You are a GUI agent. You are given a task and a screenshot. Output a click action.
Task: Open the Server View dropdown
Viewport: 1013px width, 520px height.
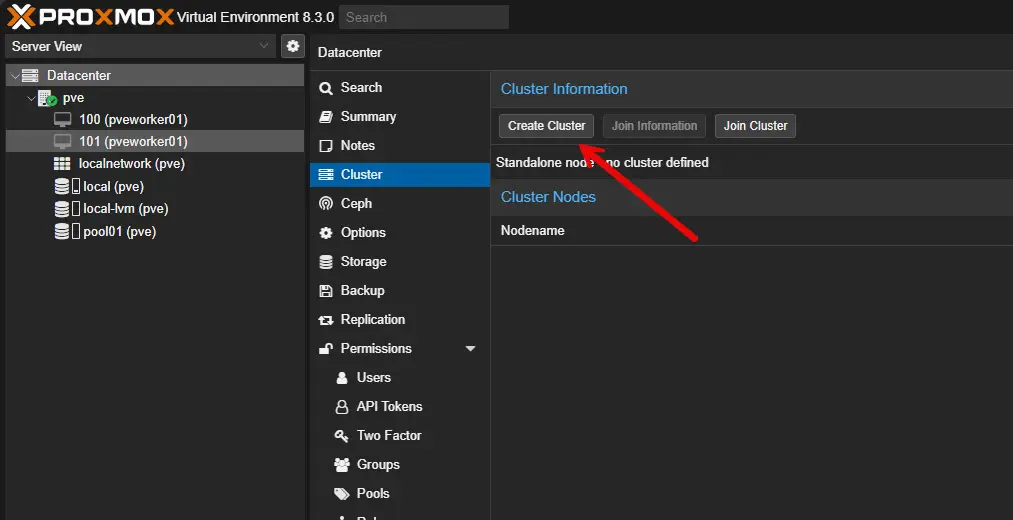point(264,46)
